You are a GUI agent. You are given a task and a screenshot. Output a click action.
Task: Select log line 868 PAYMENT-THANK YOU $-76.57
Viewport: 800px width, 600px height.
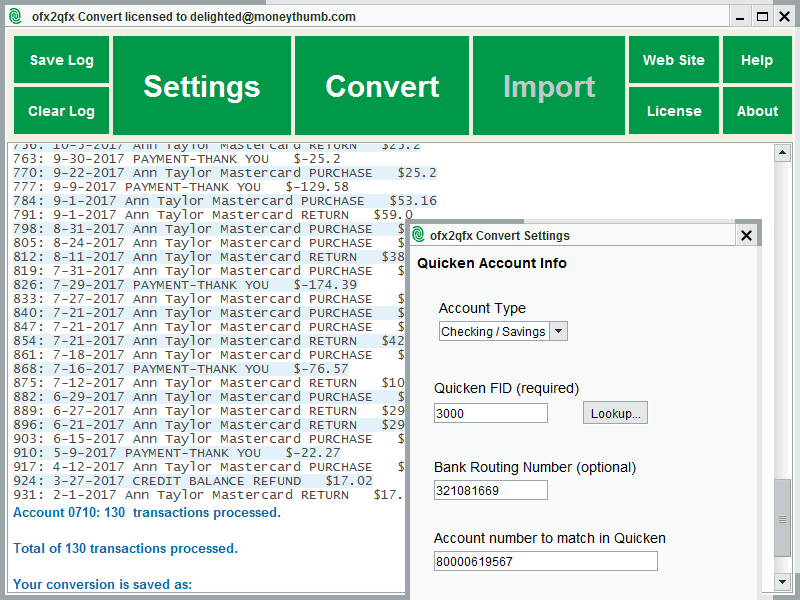[181, 369]
